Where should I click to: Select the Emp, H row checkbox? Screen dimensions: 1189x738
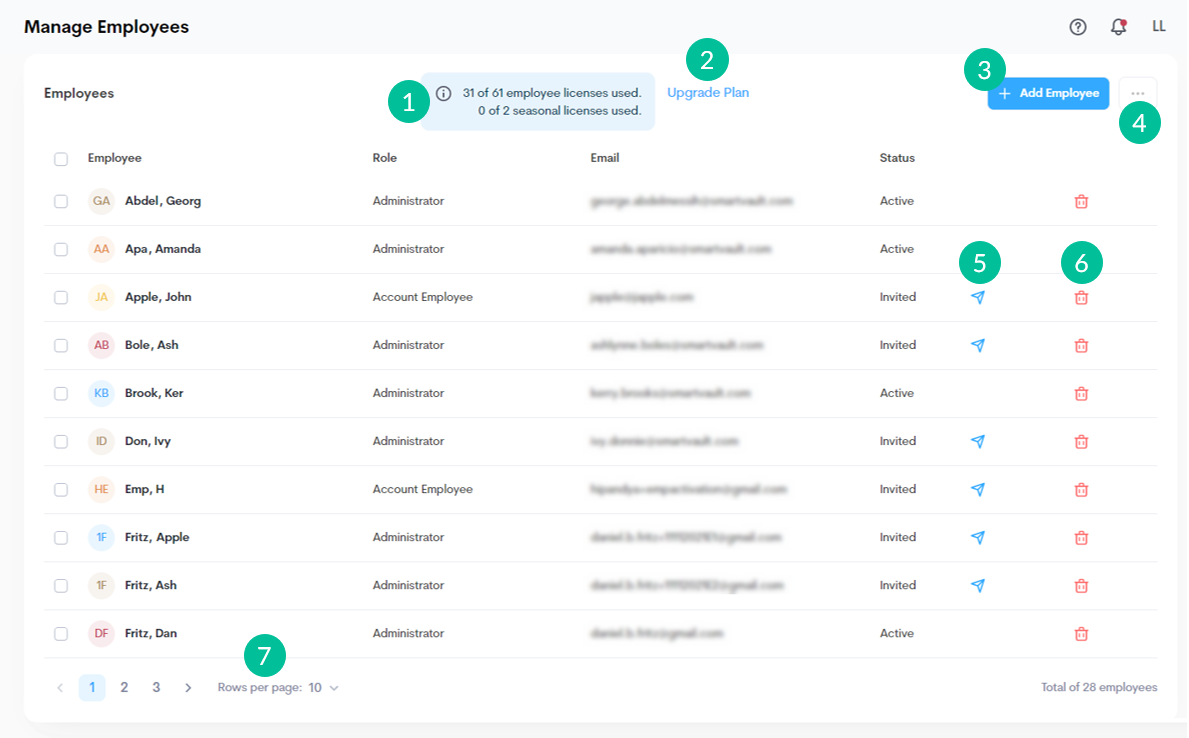coord(61,489)
